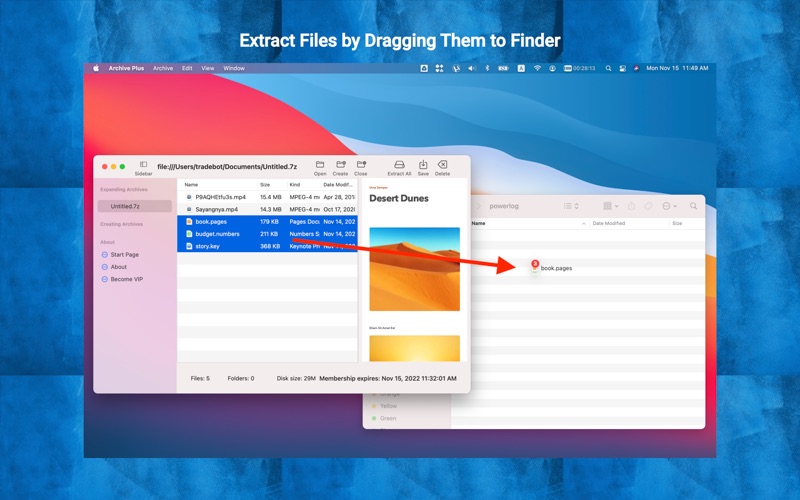Open the list view selector in Finder
Viewport: 800px width, 500px height.
(x=571, y=206)
